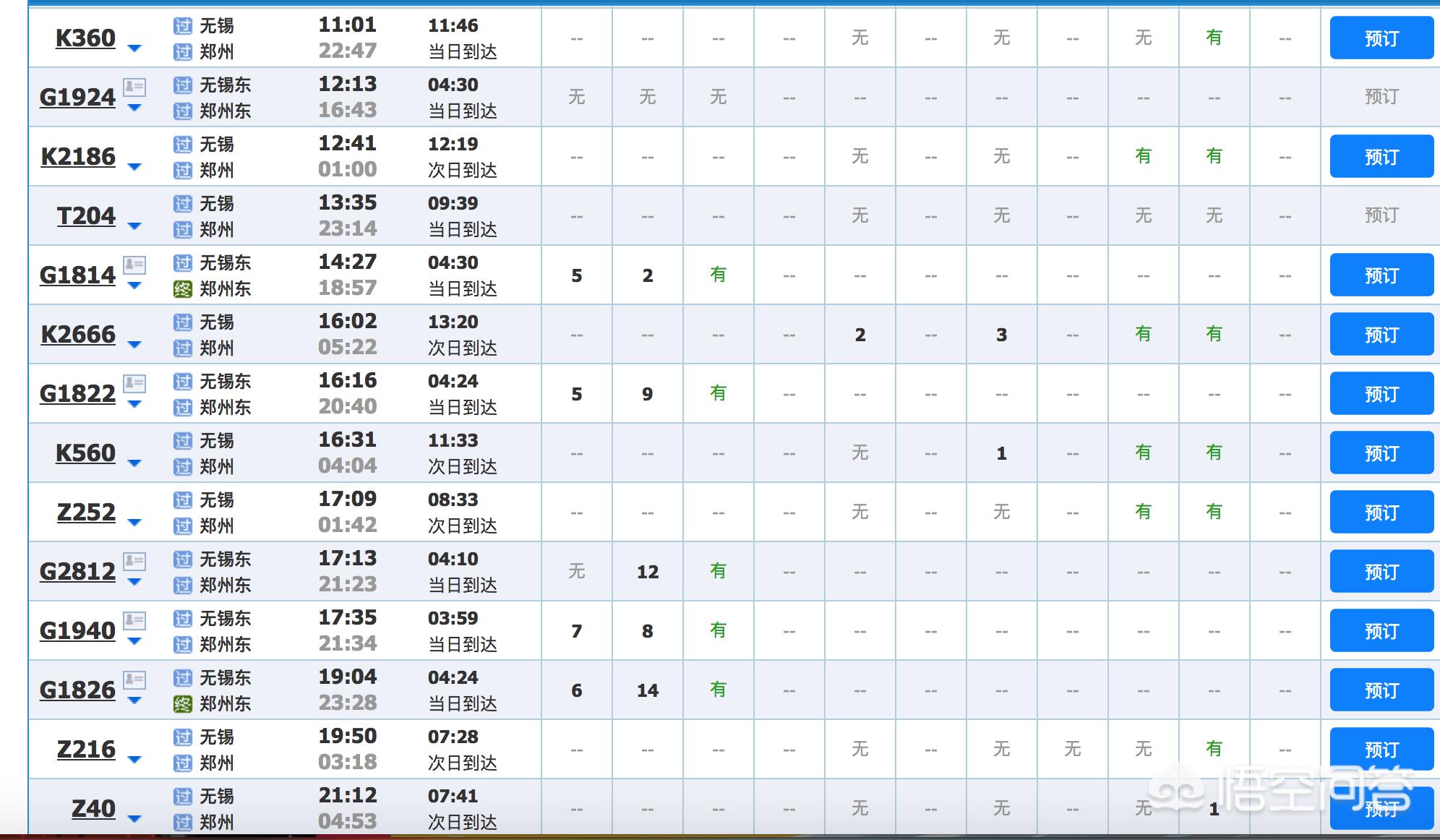
Task: Click the pass-through icon before 无锡东 in G1924 row
Action: pyautogui.click(x=183, y=85)
